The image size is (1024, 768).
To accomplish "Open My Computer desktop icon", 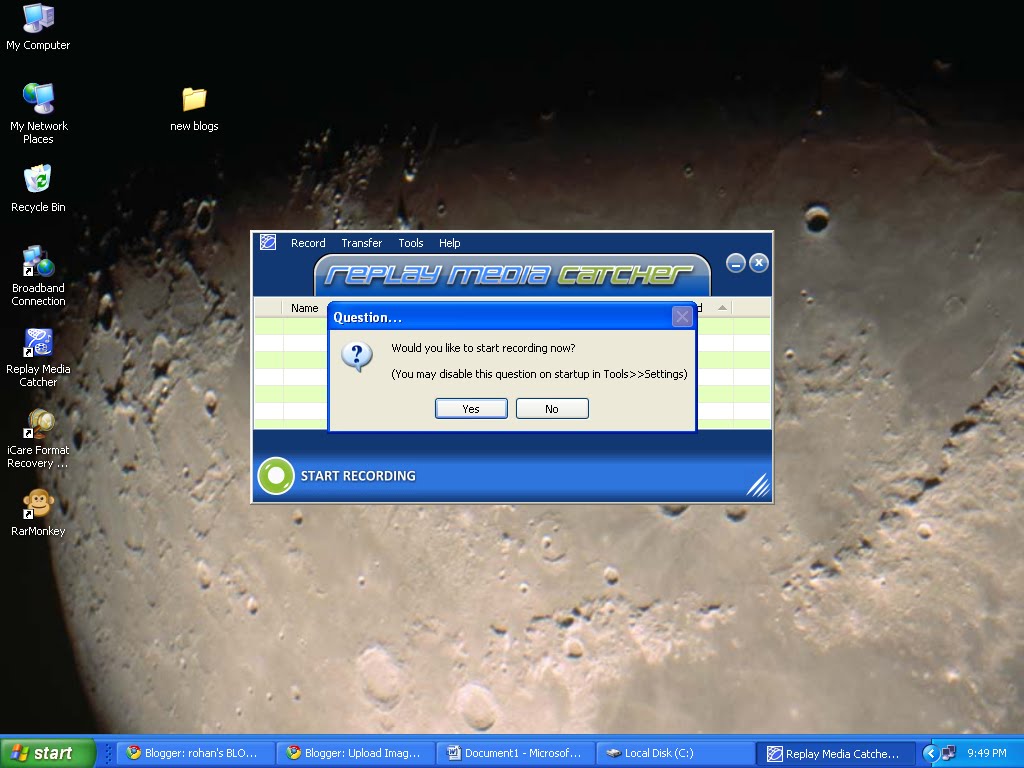I will point(38,27).
